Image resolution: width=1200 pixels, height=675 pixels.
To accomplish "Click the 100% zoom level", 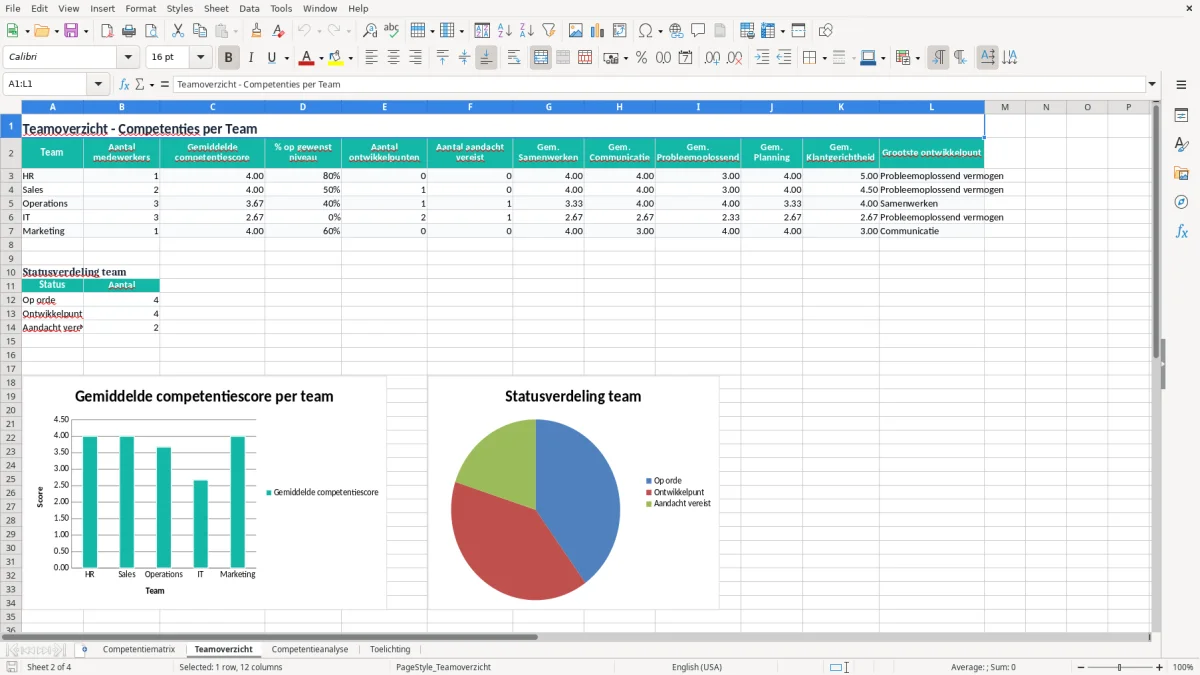I will coord(1183,667).
